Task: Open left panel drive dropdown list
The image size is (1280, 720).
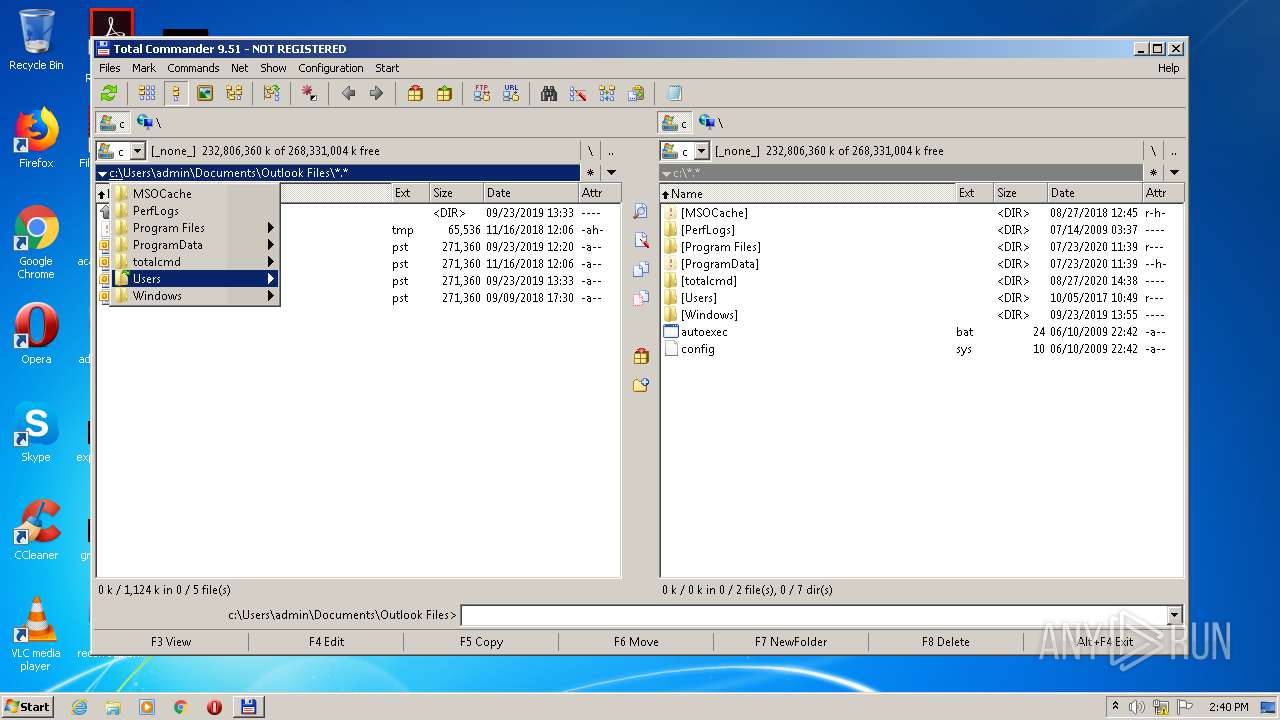Action: 139,151
